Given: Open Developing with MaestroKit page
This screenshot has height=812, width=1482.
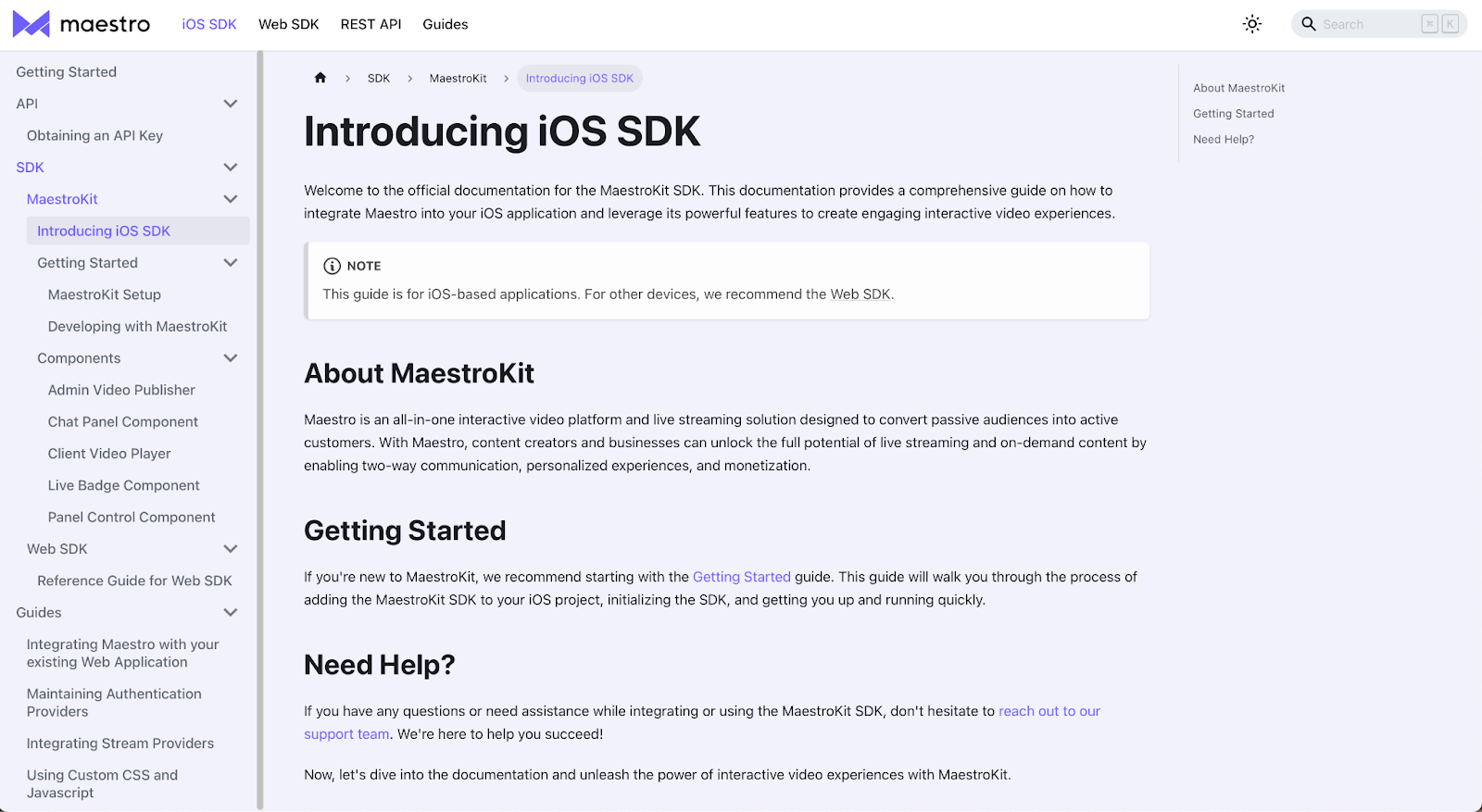Looking at the screenshot, I should (x=137, y=327).
